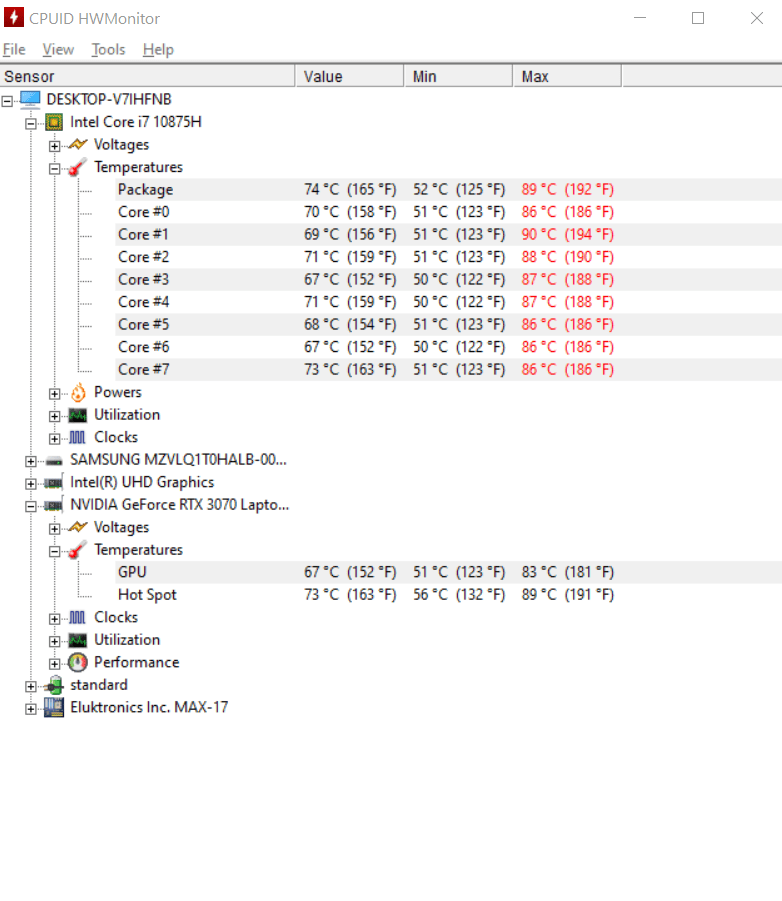Click the NVIDIA GeForce graphics card icon
The height and width of the screenshot is (901, 782).
point(54,505)
